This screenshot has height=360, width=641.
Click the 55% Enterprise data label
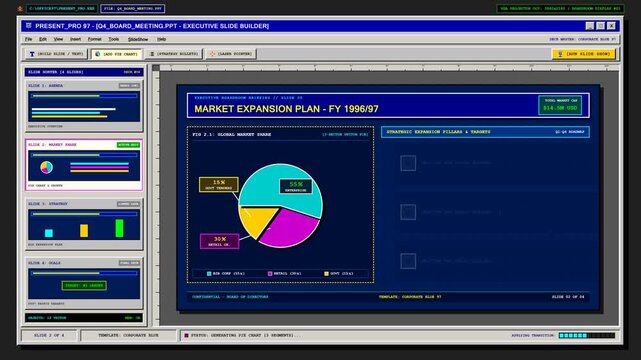[x=296, y=186]
